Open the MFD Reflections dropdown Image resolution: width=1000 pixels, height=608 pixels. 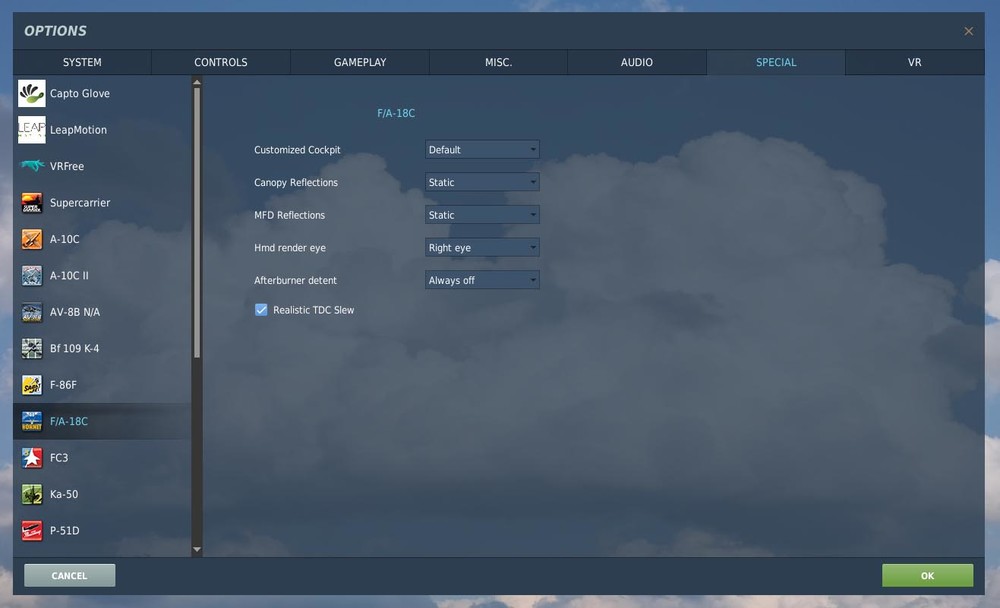tap(482, 215)
